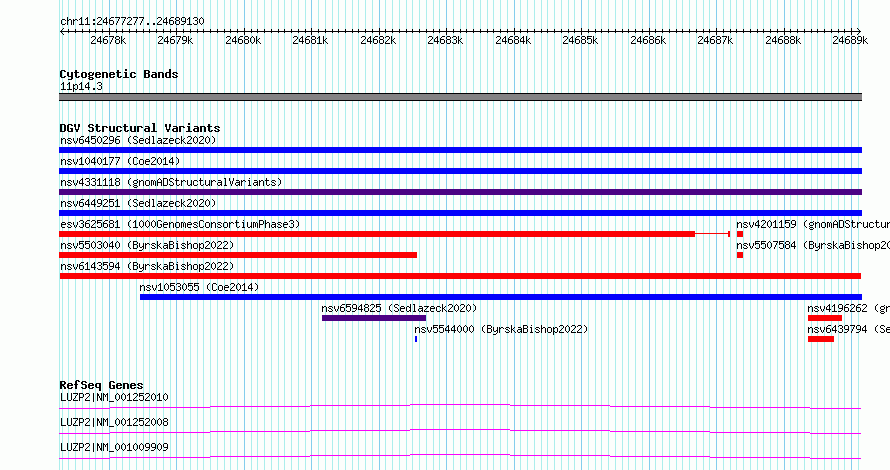Click the chr11:24677277..24689130 region label
Screen dimensions: 890x470
(132, 21)
